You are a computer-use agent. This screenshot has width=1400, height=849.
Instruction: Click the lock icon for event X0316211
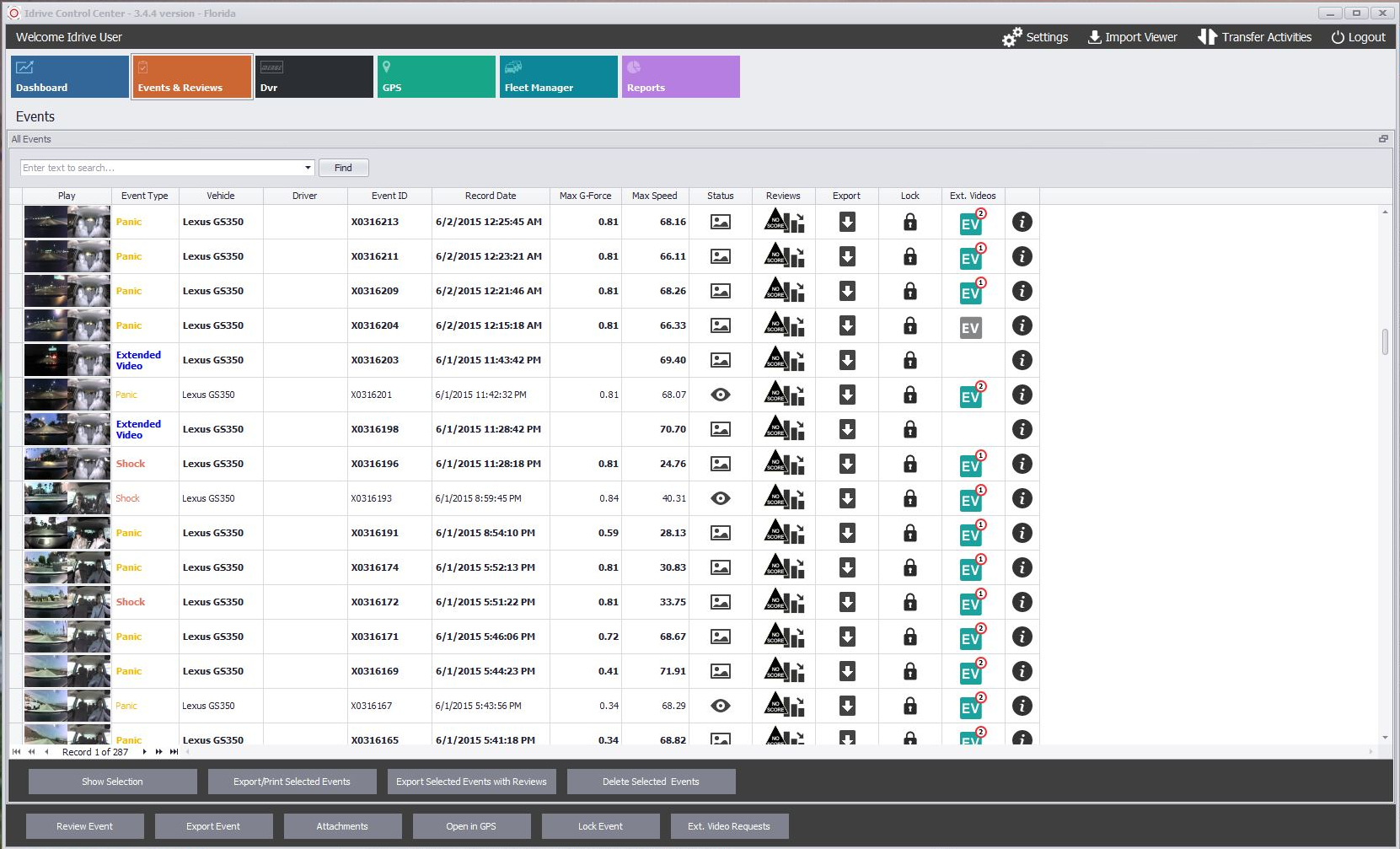(x=909, y=256)
